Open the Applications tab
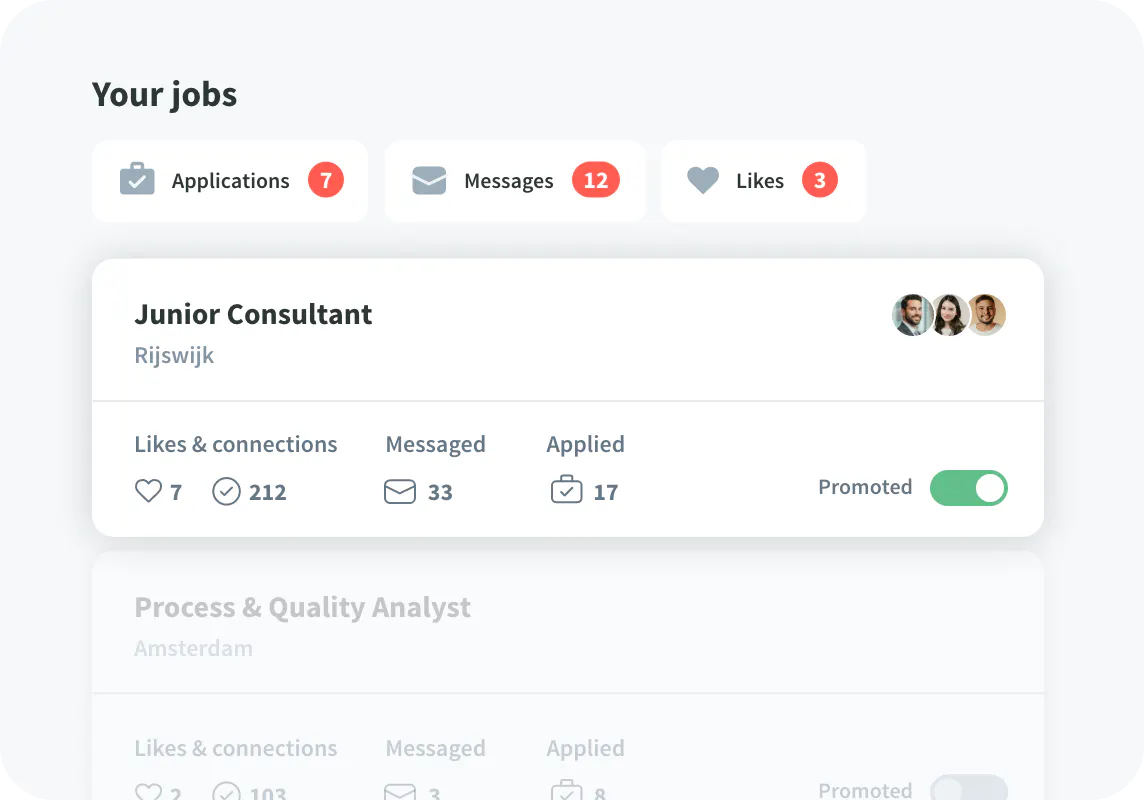Image resolution: width=1144 pixels, height=800 pixels. coord(230,181)
